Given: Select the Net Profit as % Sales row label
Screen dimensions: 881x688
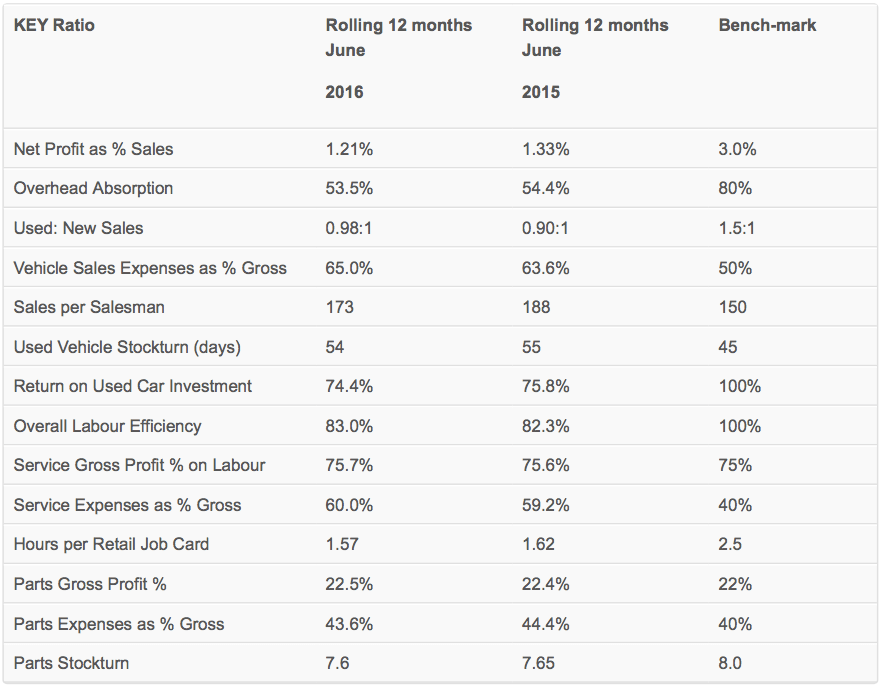Looking at the screenshot, I should [93, 149].
